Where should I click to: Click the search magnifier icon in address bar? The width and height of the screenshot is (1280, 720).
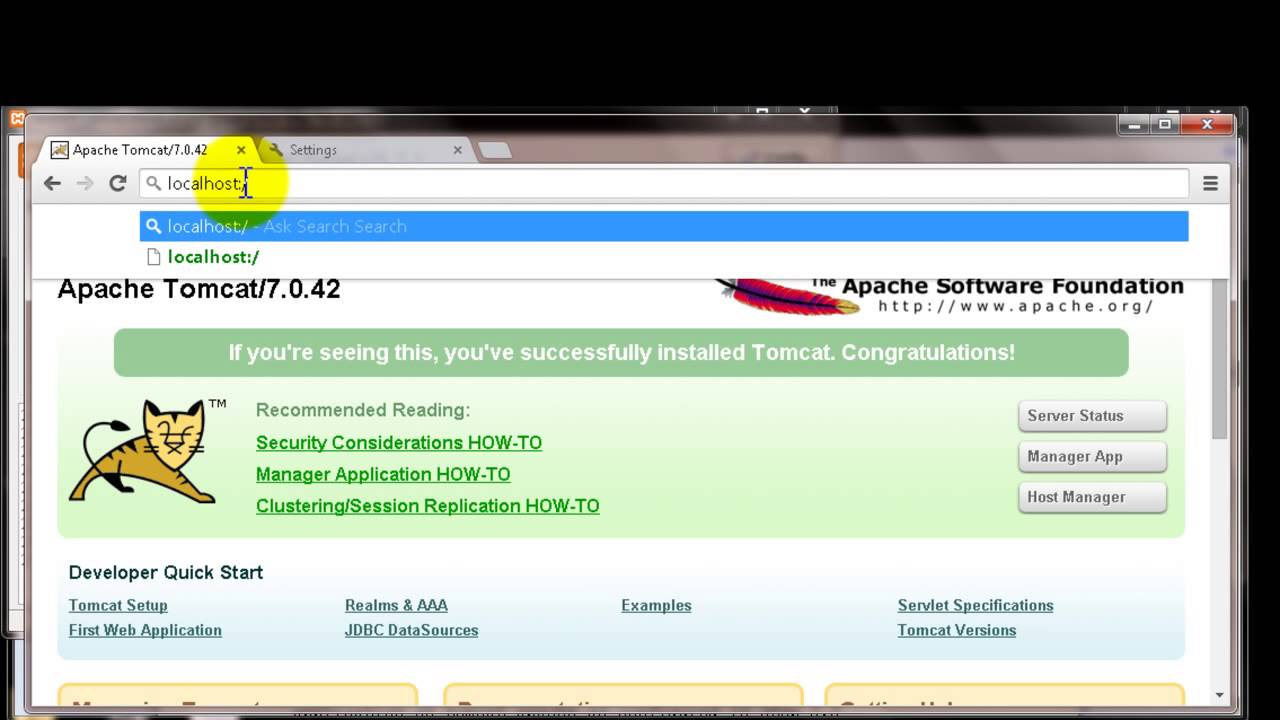click(x=153, y=183)
